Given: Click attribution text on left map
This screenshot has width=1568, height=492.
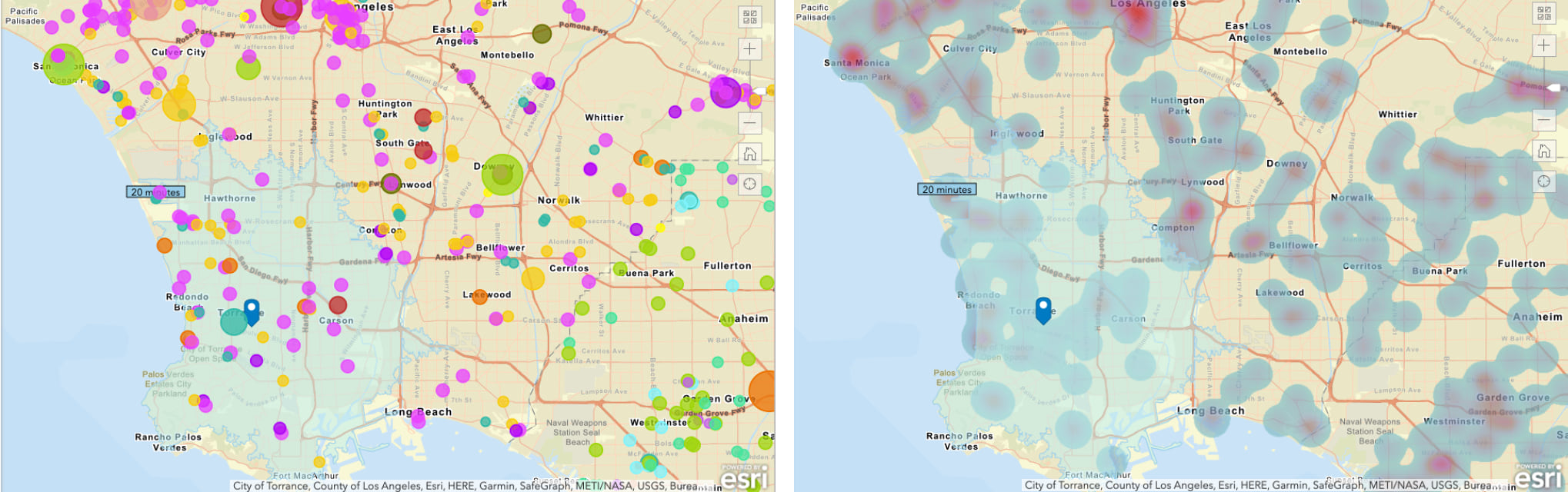Looking at the screenshot, I should tap(466, 486).
